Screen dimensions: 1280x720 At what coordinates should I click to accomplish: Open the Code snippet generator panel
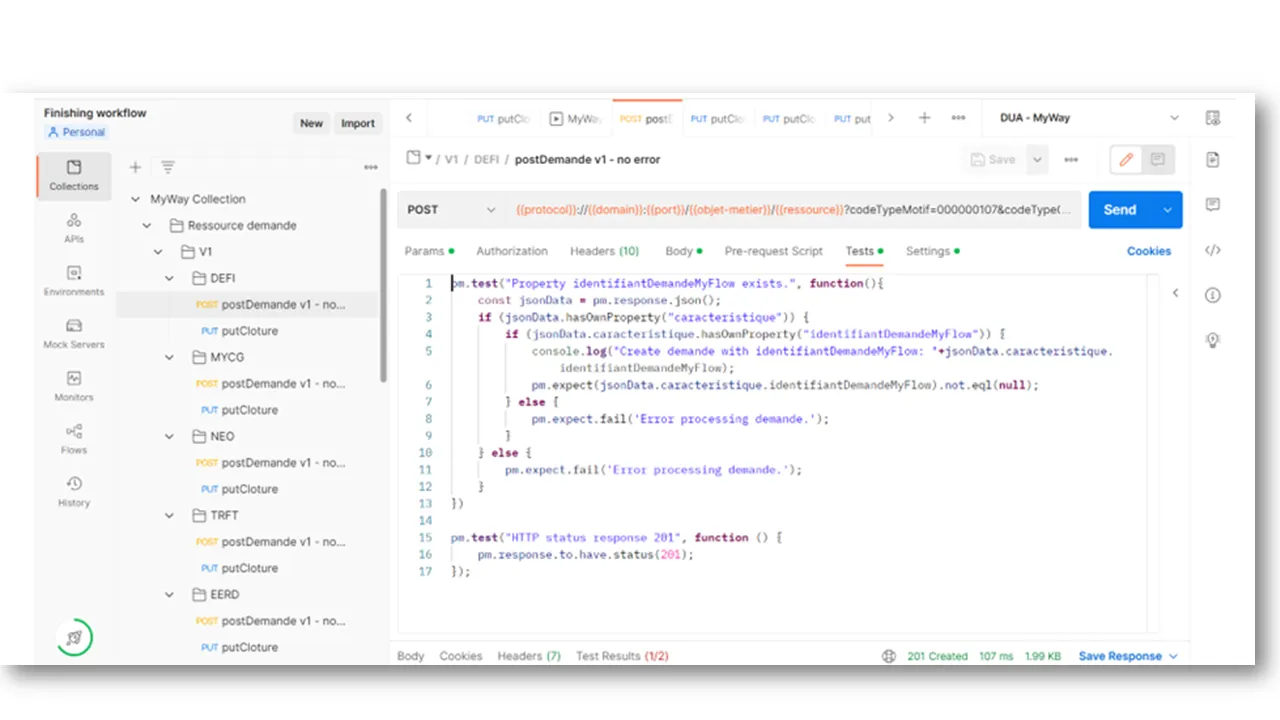point(1212,250)
